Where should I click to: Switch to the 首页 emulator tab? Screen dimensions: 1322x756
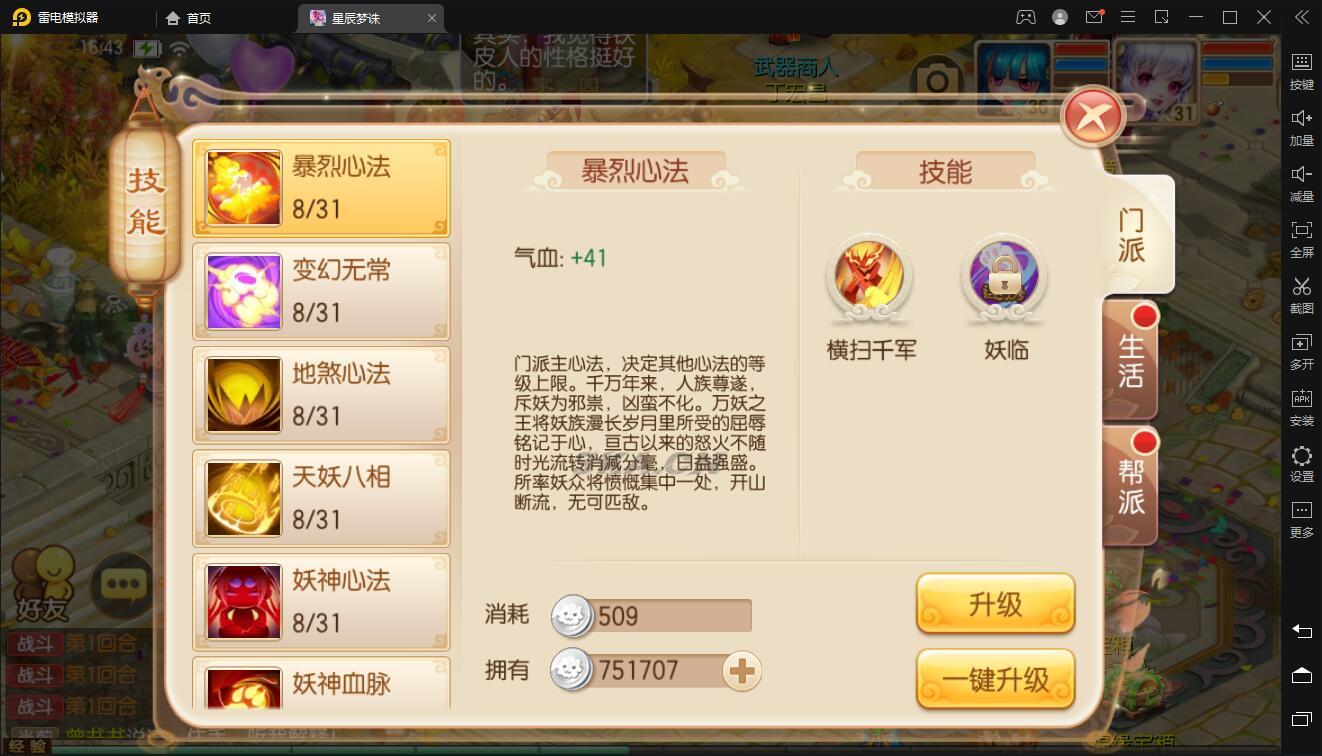(x=189, y=18)
